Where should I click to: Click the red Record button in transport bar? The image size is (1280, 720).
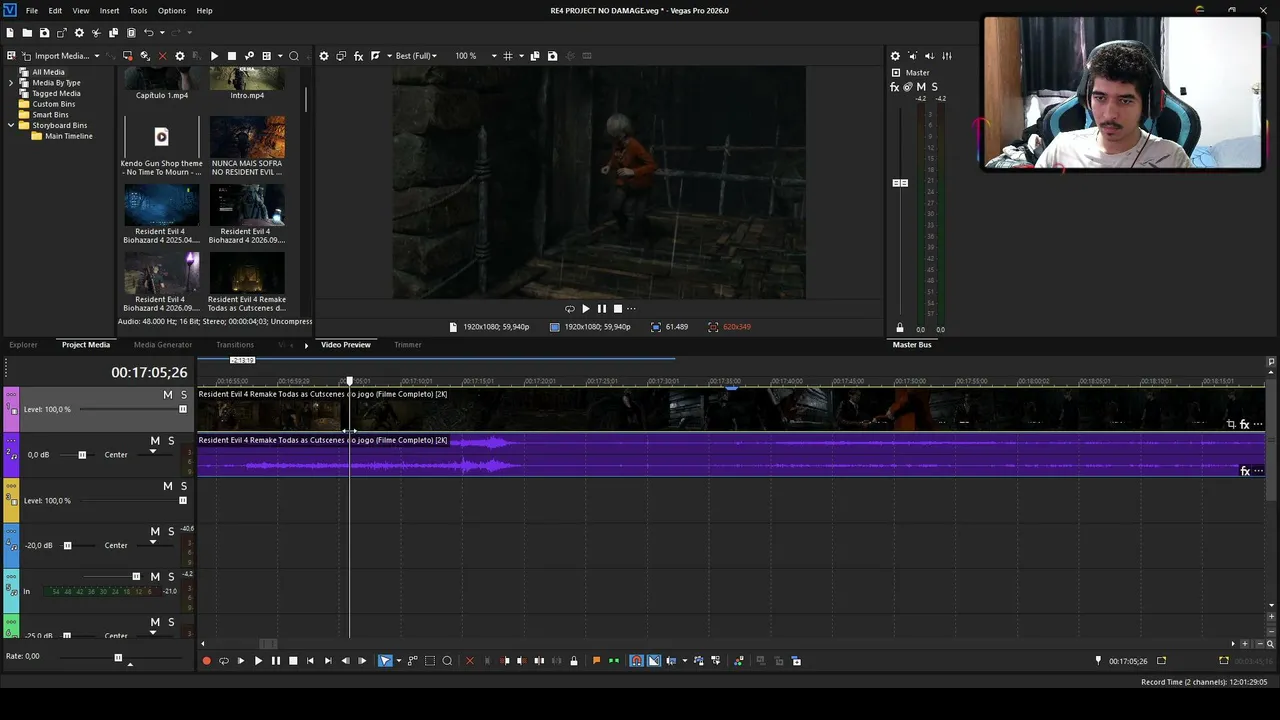[x=207, y=661]
